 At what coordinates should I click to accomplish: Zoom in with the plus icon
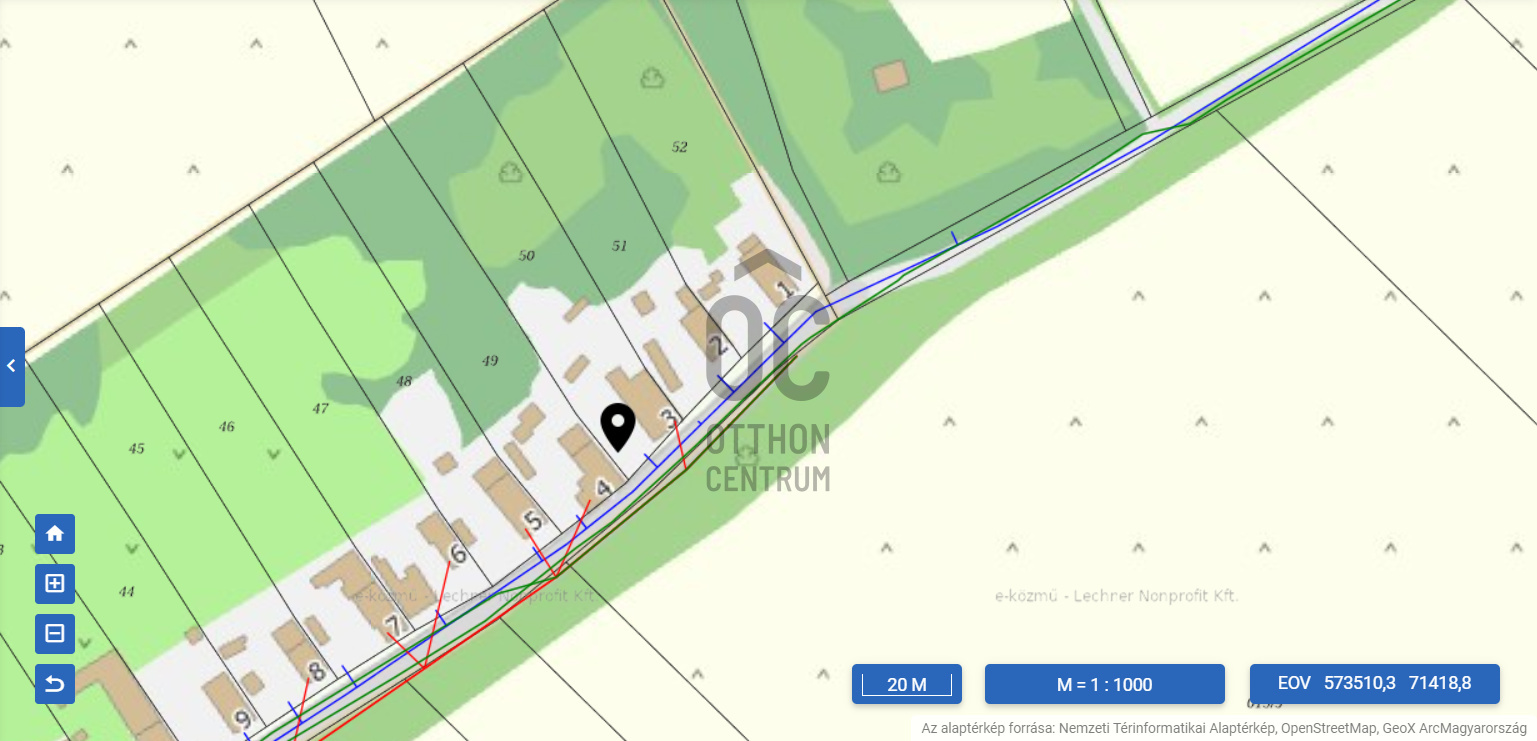55,584
